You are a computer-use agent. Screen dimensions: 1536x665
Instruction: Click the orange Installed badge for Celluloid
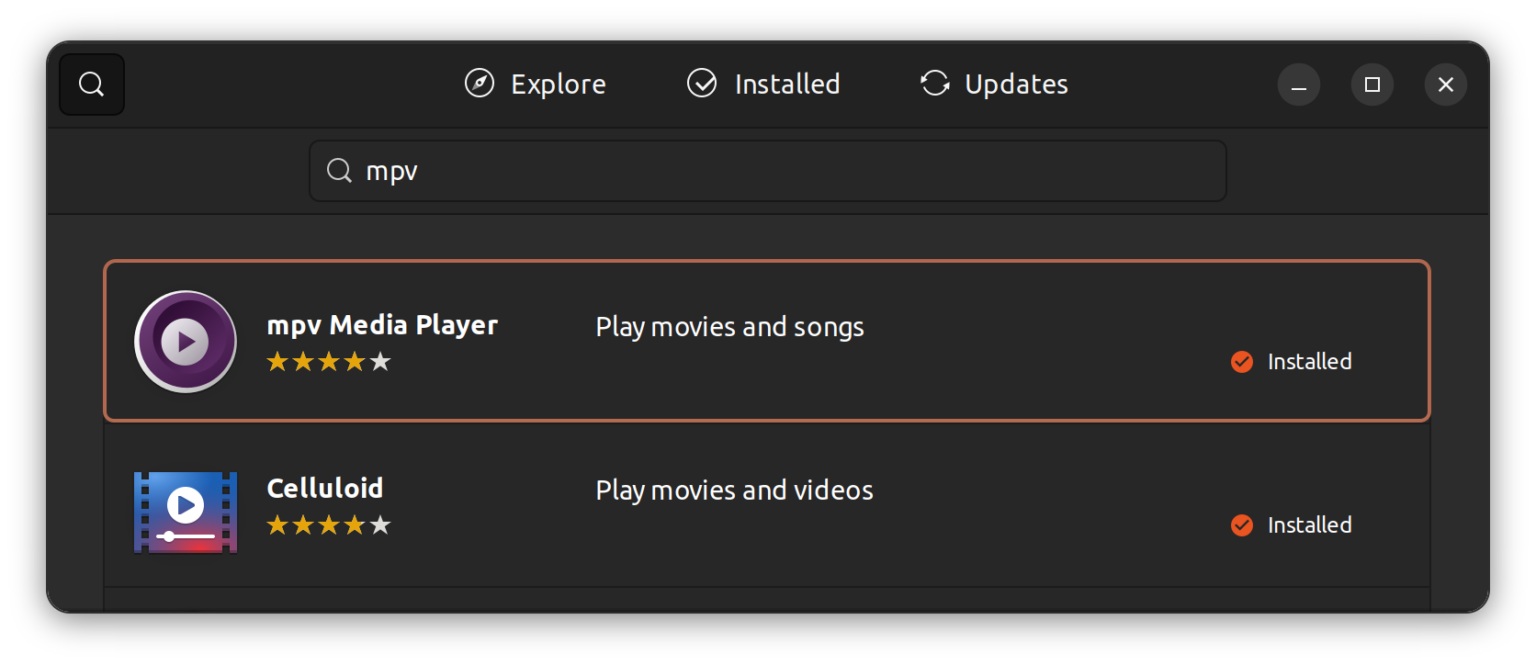click(x=1242, y=525)
